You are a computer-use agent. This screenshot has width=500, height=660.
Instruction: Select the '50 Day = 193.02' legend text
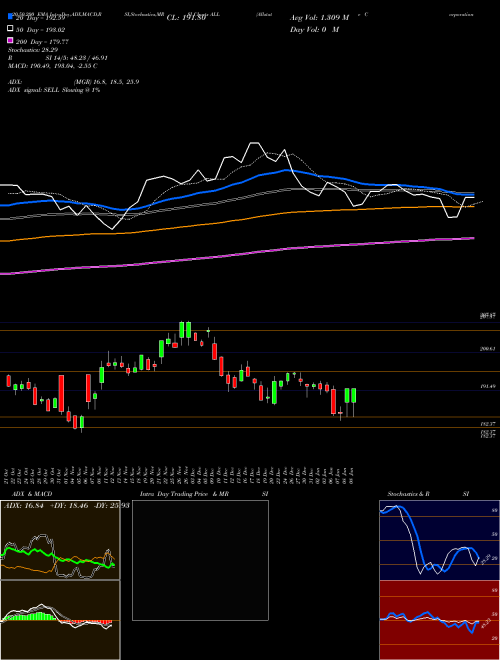(x=41, y=30)
